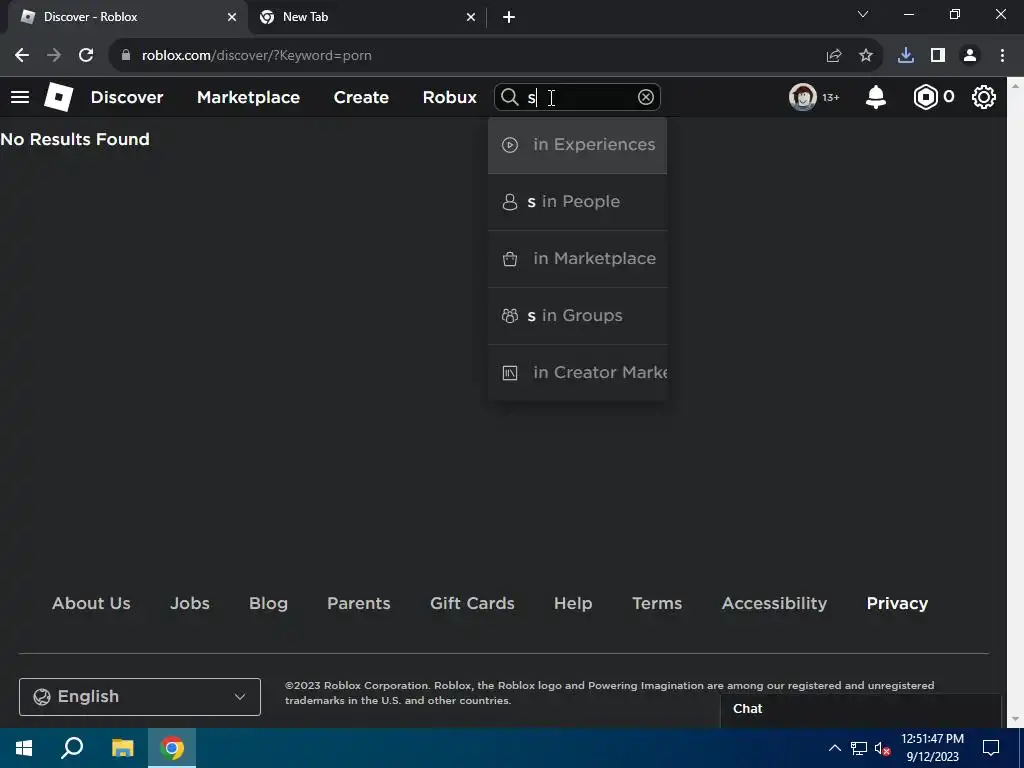
Task: Open Windows notification center
Action: pyautogui.click(x=991, y=748)
